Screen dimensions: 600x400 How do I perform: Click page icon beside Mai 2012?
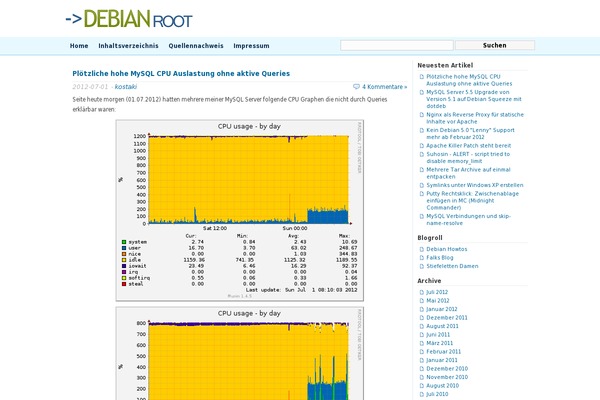tap(422, 301)
